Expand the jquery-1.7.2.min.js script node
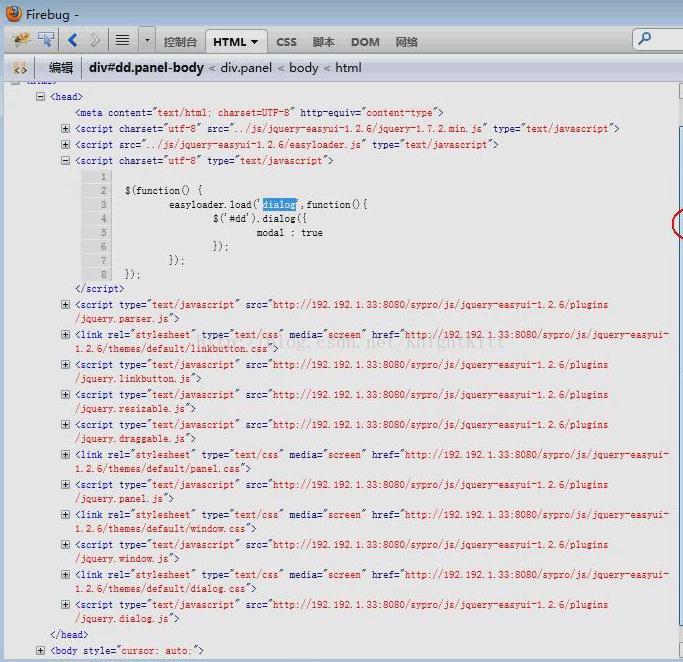Viewport: 683px width, 662px height. point(65,128)
